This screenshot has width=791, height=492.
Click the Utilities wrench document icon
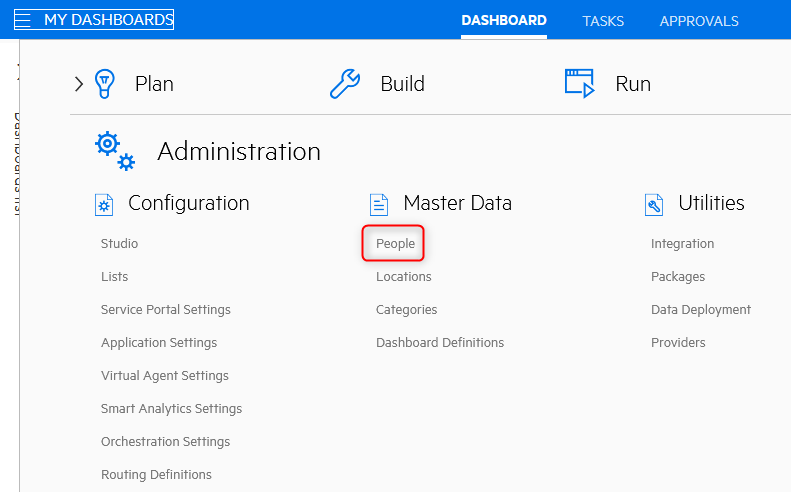(x=655, y=204)
